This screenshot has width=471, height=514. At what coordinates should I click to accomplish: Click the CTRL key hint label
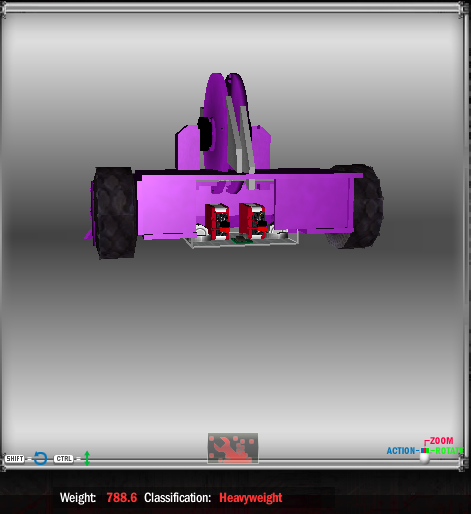[x=64, y=459]
